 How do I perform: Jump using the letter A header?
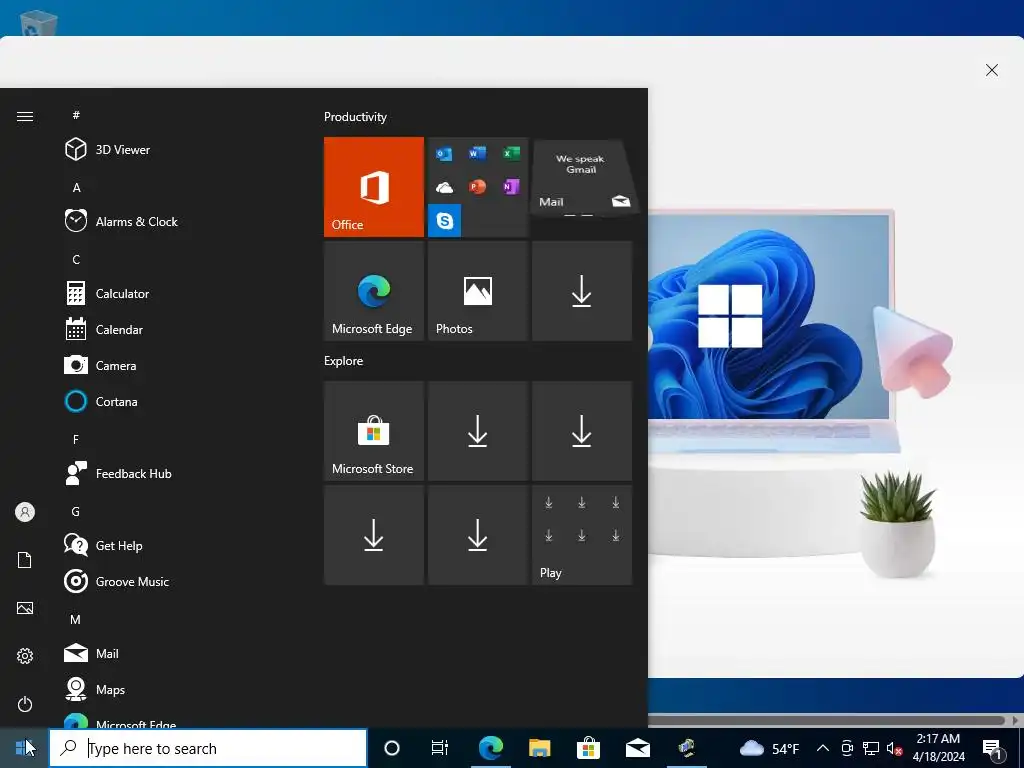click(x=76, y=187)
